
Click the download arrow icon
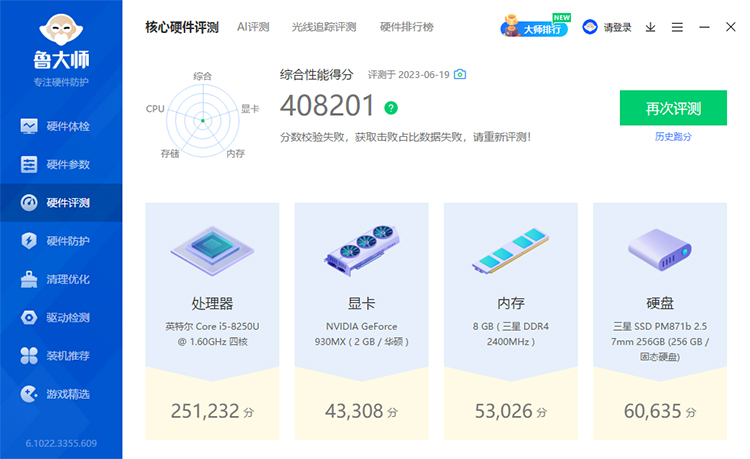coord(650,27)
